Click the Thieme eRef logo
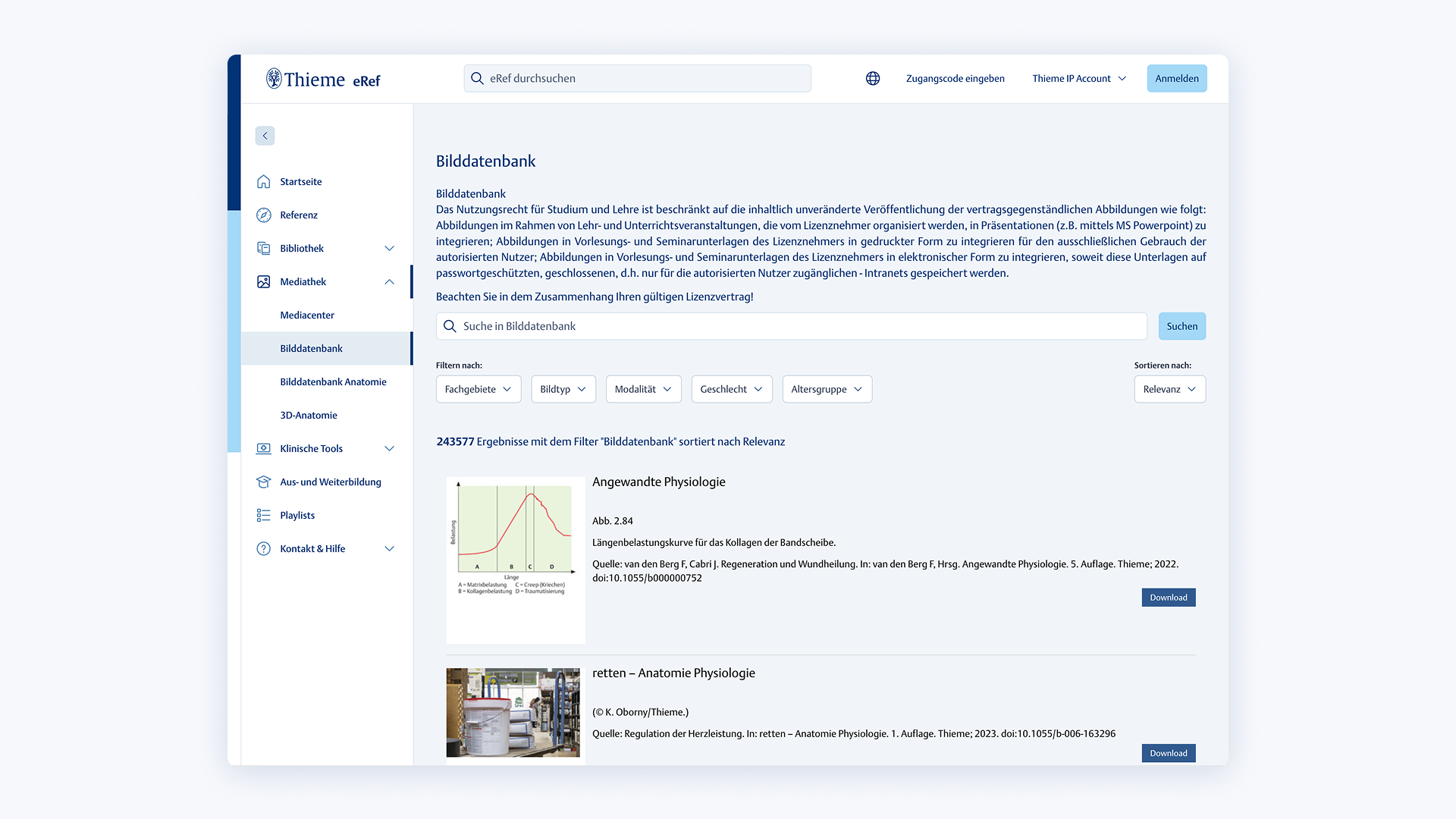1456x819 pixels. 323,79
